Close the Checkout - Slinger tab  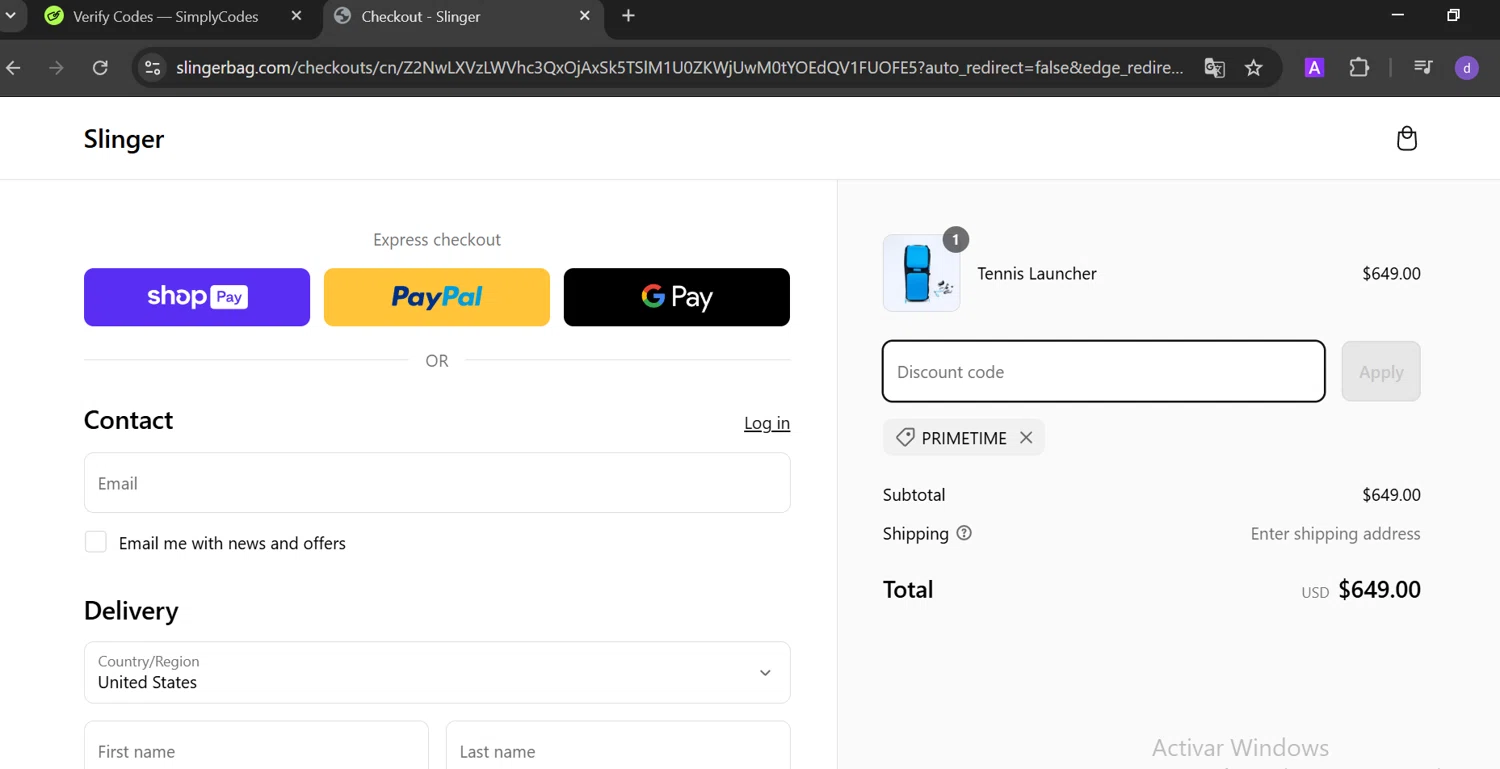tap(585, 16)
